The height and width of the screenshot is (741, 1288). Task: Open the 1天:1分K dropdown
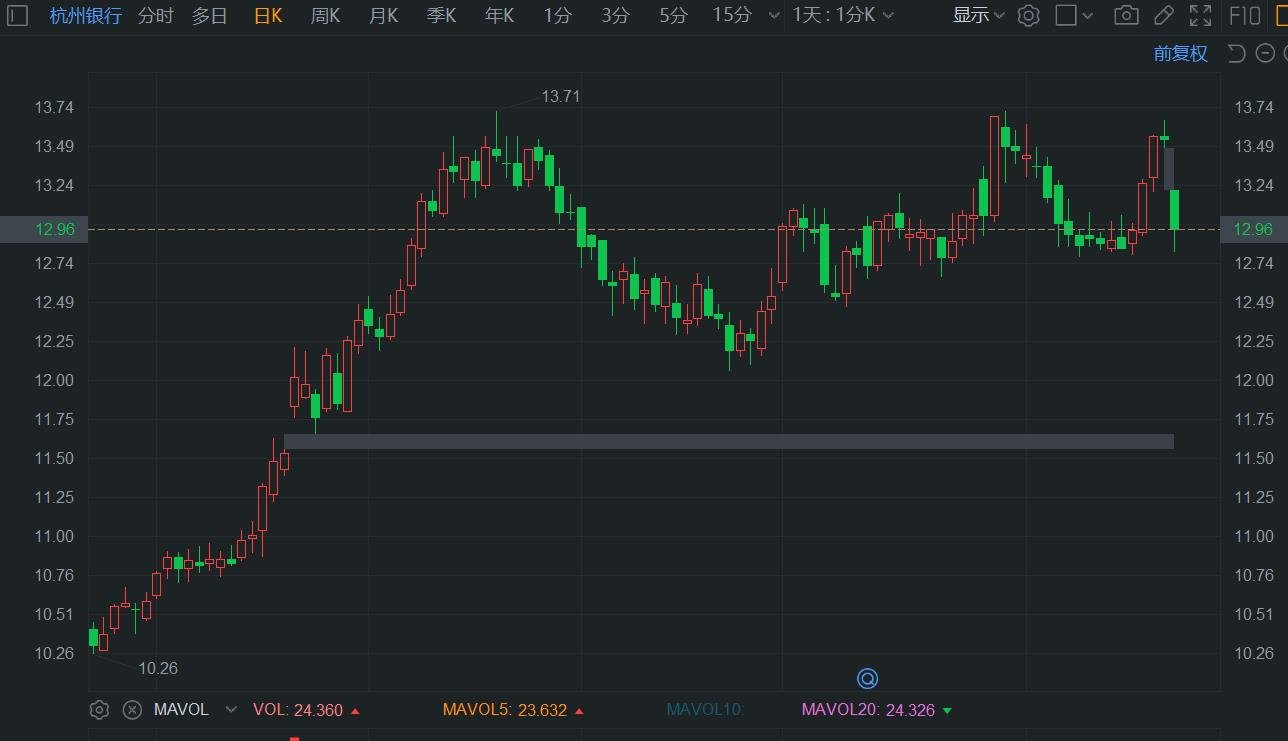tap(844, 15)
